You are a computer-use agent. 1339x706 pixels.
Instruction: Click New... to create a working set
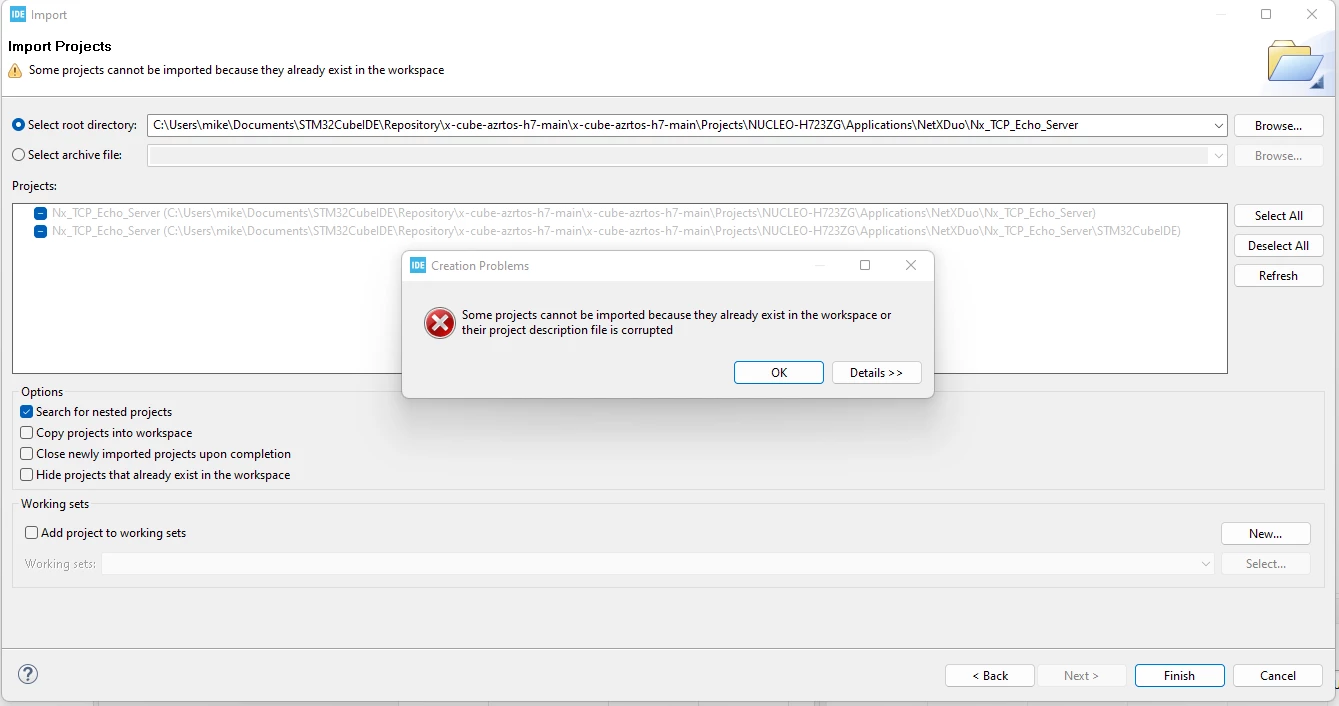[x=1265, y=534]
